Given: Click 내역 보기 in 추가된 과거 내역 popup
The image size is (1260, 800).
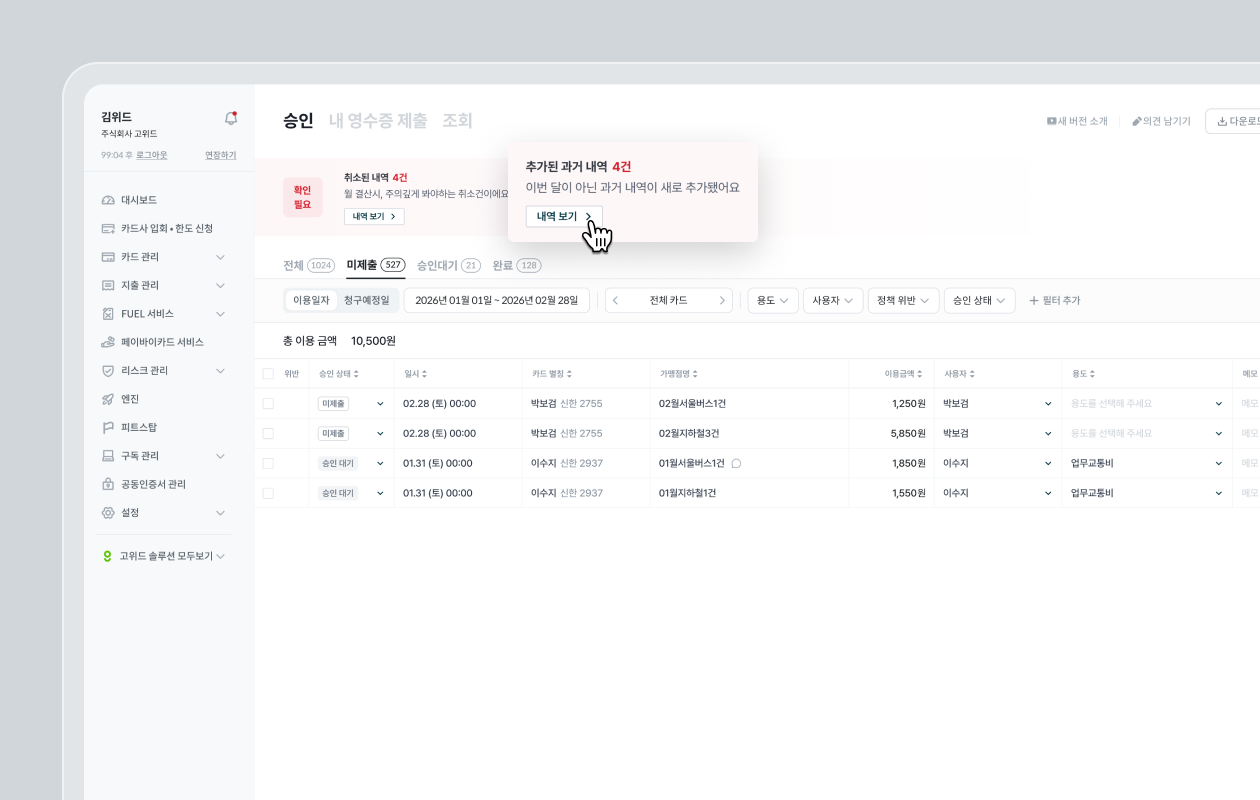Looking at the screenshot, I should 564,217.
